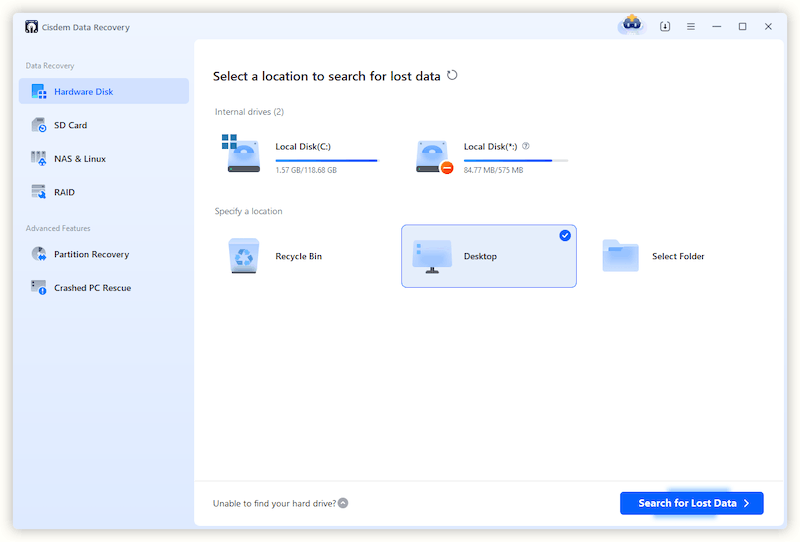Open the RAID recovery section

pos(104,192)
